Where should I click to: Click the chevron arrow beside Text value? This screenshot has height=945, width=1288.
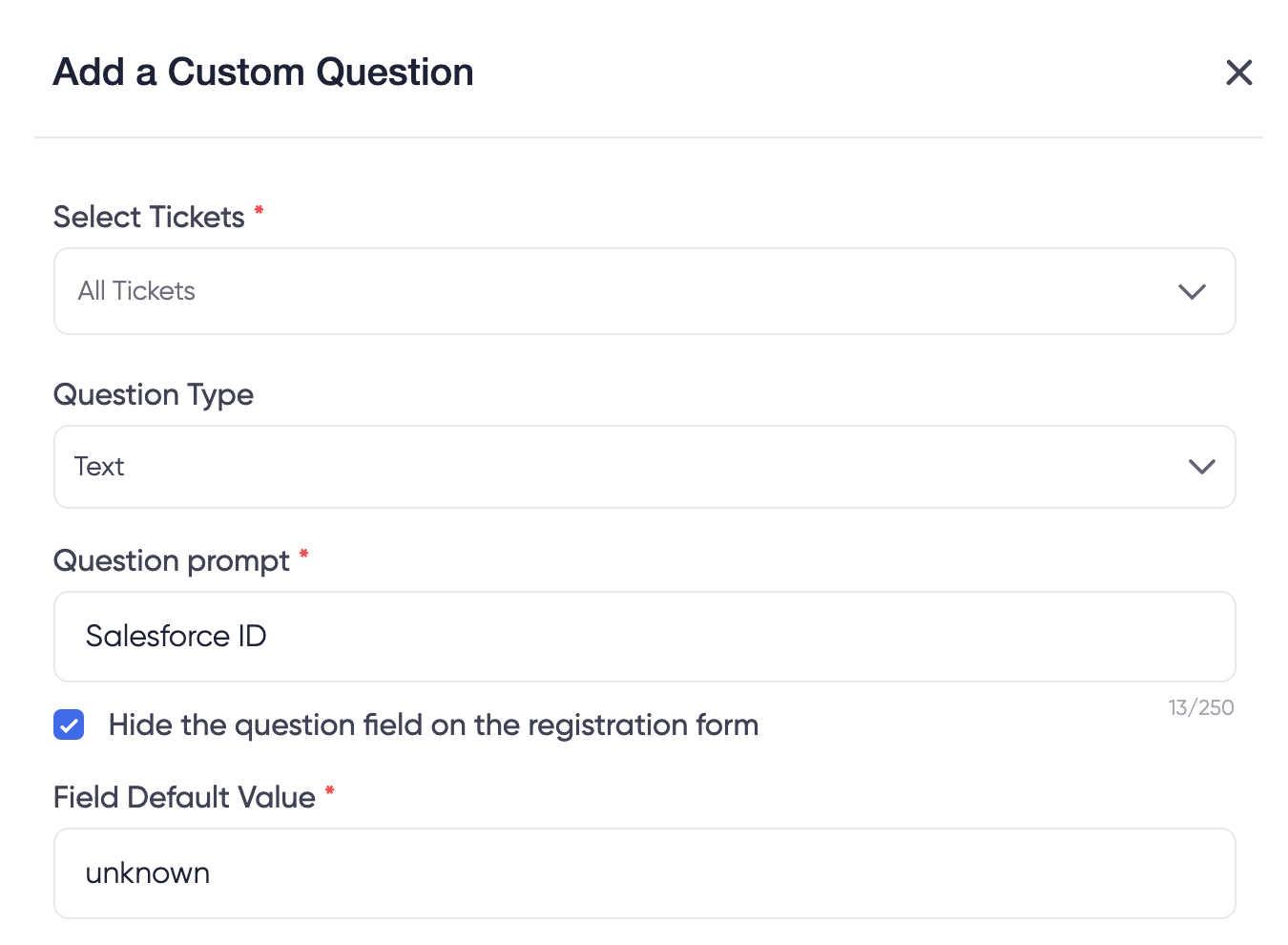click(x=1201, y=467)
